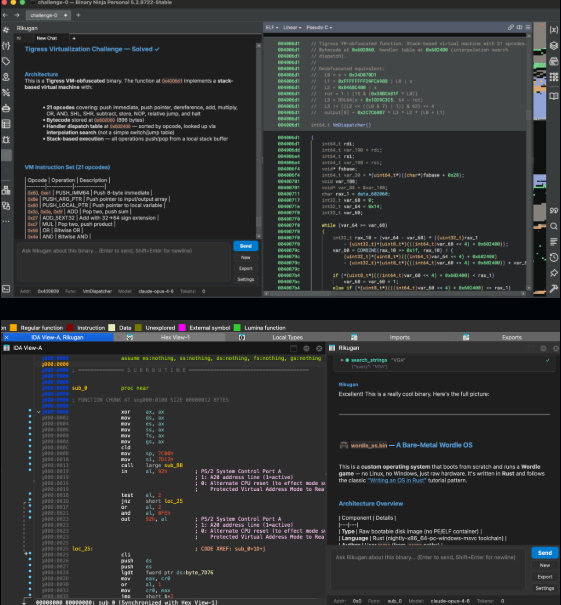Screen dimensions: 561x605
Task: Go forward with Binary Ninja's right arrow
Action: coord(17,15)
